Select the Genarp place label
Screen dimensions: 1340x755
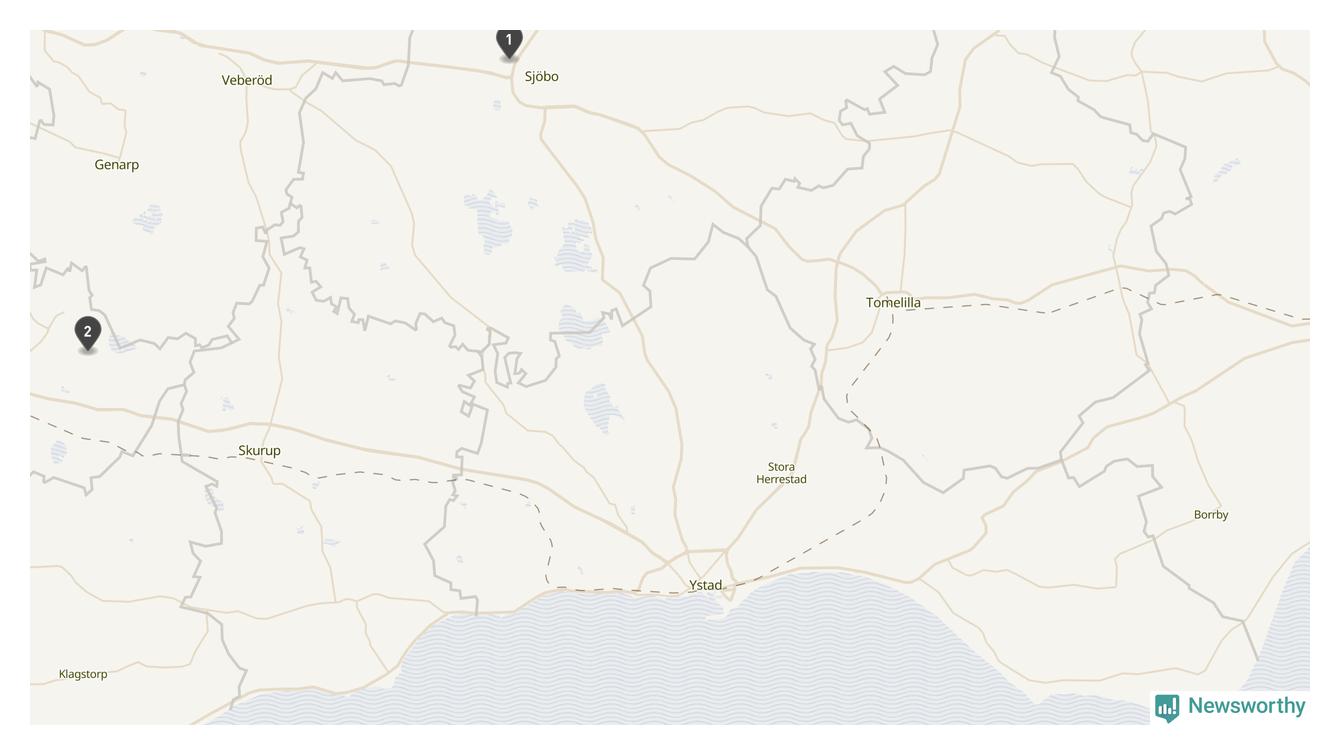point(116,164)
